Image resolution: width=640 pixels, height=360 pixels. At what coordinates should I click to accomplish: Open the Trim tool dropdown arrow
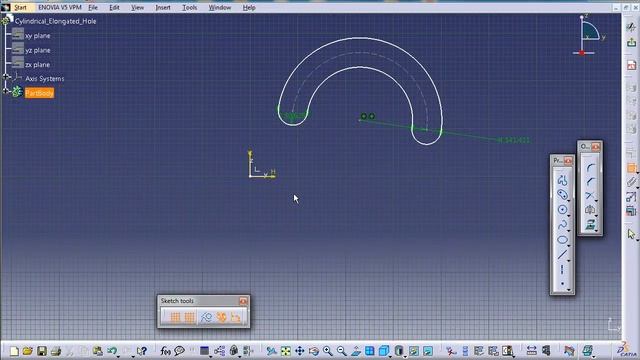[x=596, y=201]
